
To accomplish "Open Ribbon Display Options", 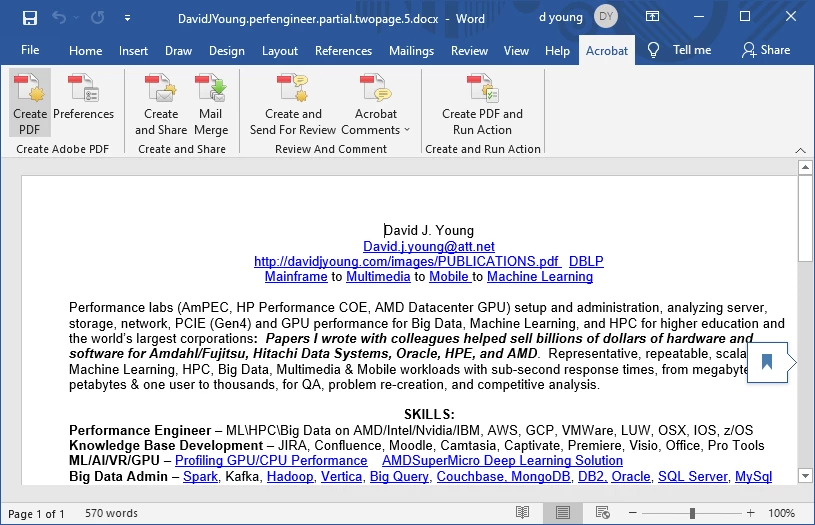I will pos(652,17).
